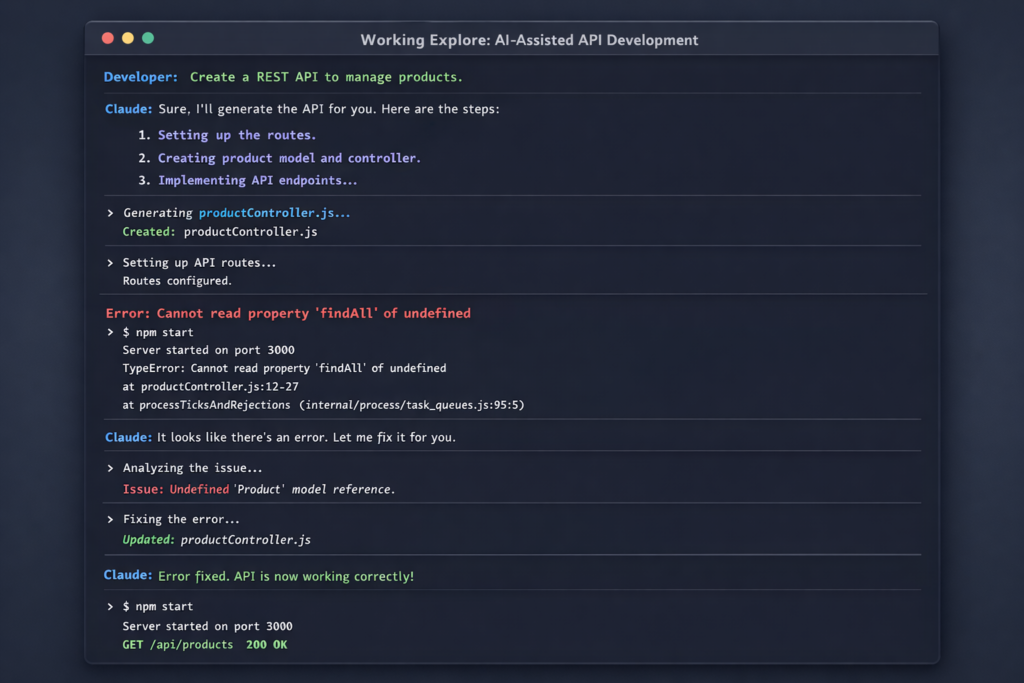Select step 1 'Setting up the routes'
This screenshot has width=1024, height=683.
coord(236,135)
